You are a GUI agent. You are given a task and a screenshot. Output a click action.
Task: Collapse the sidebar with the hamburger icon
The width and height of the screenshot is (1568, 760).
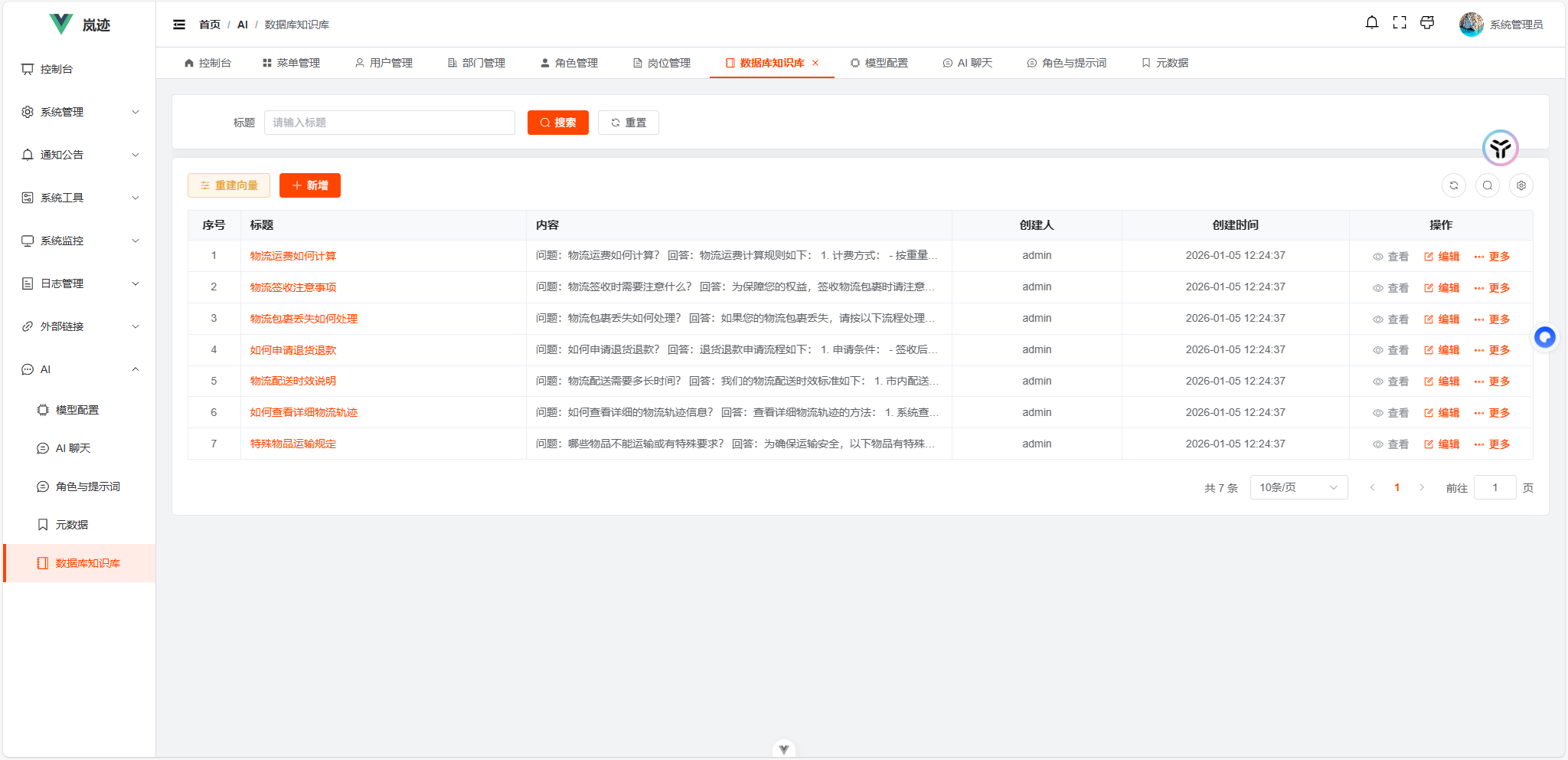tap(179, 24)
